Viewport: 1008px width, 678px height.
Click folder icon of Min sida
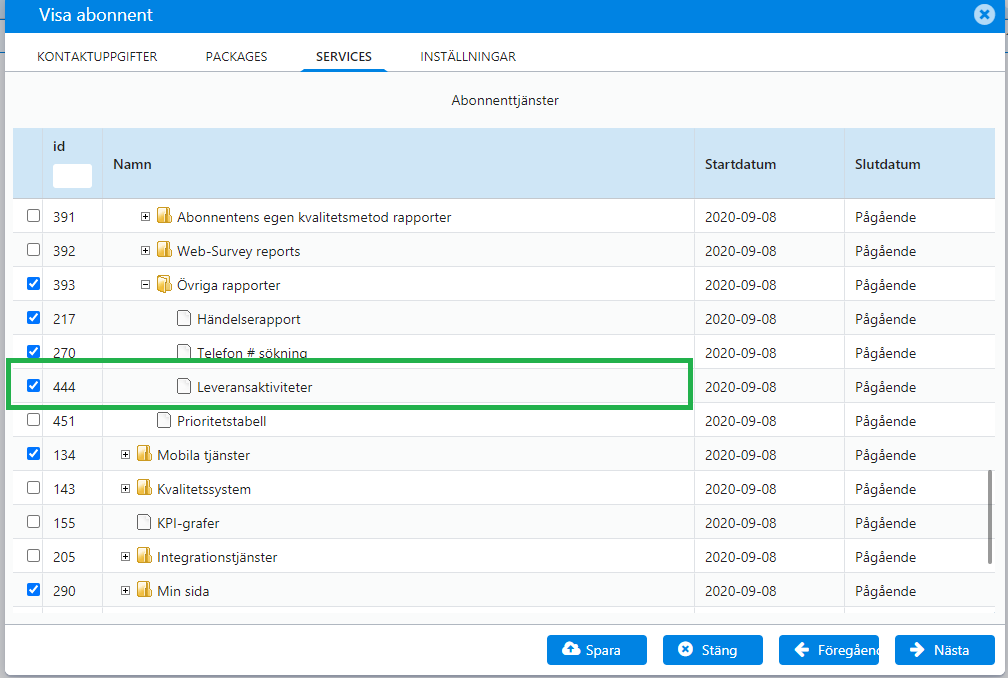coord(145,590)
